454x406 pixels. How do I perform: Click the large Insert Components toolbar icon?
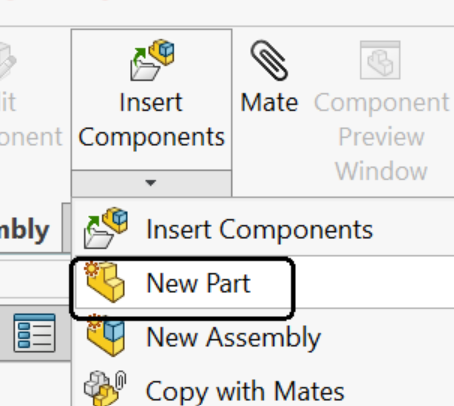[152, 60]
